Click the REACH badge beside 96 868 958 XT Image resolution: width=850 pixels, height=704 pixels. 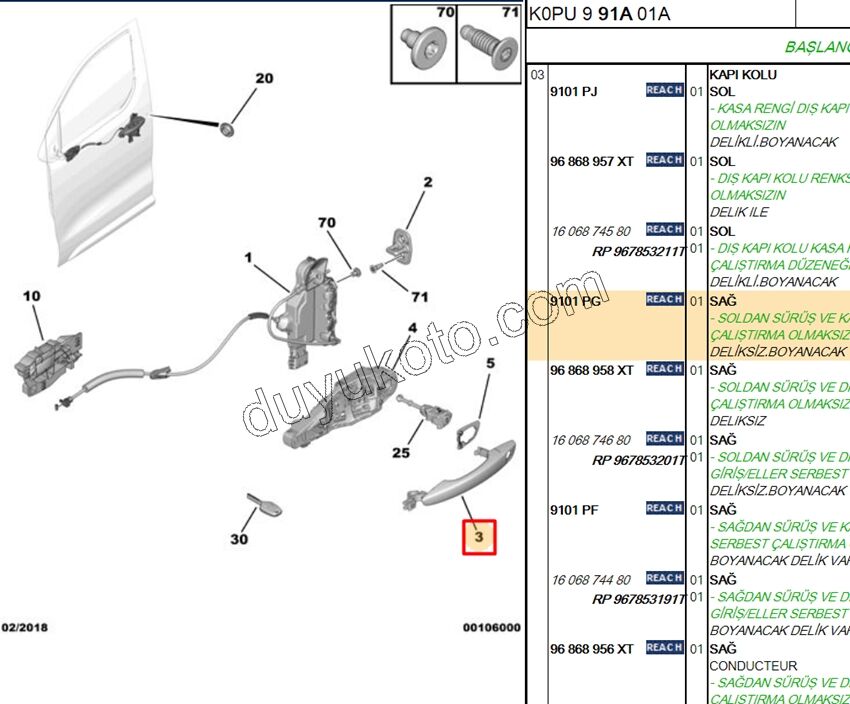click(664, 369)
